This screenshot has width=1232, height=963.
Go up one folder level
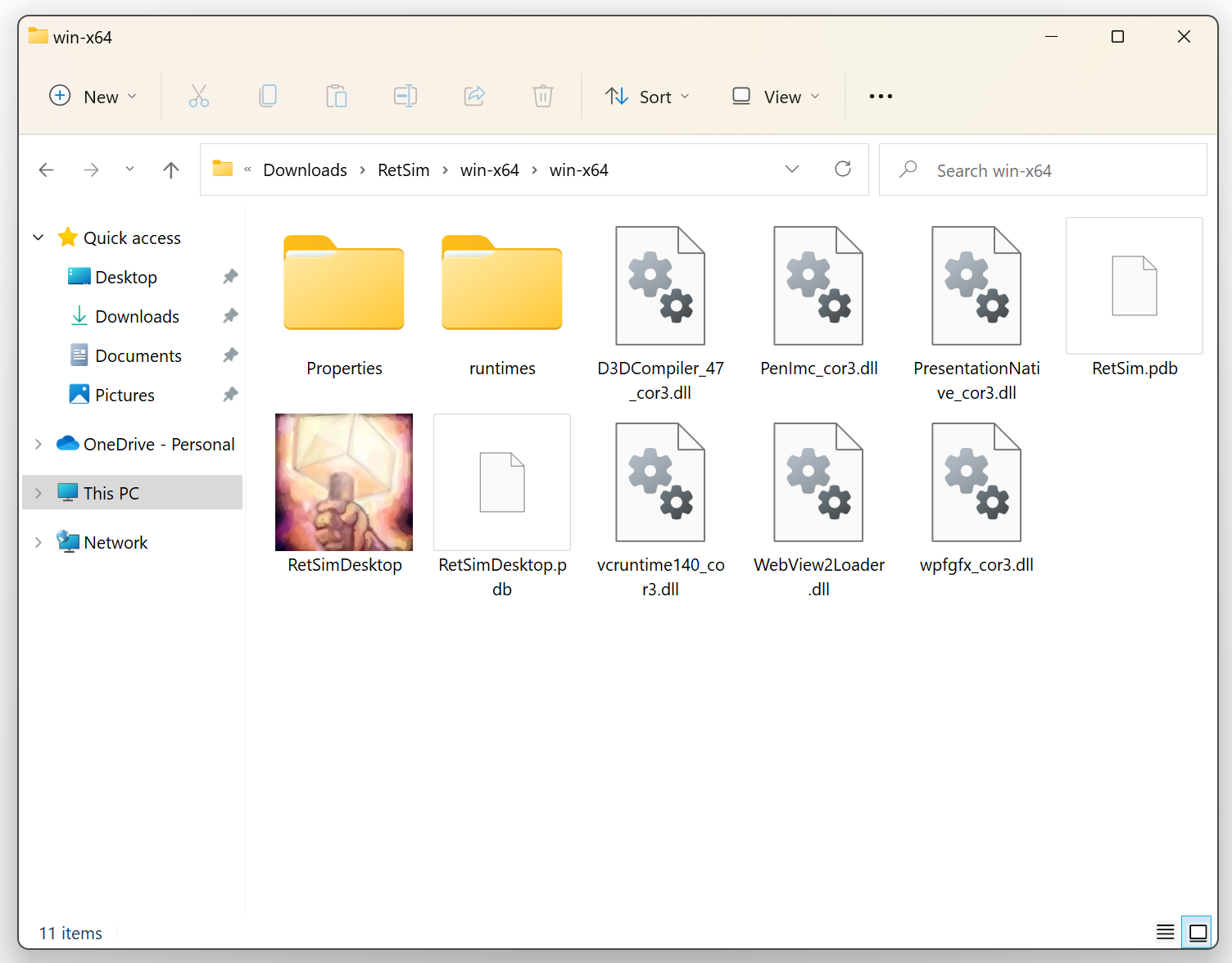(170, 170)
